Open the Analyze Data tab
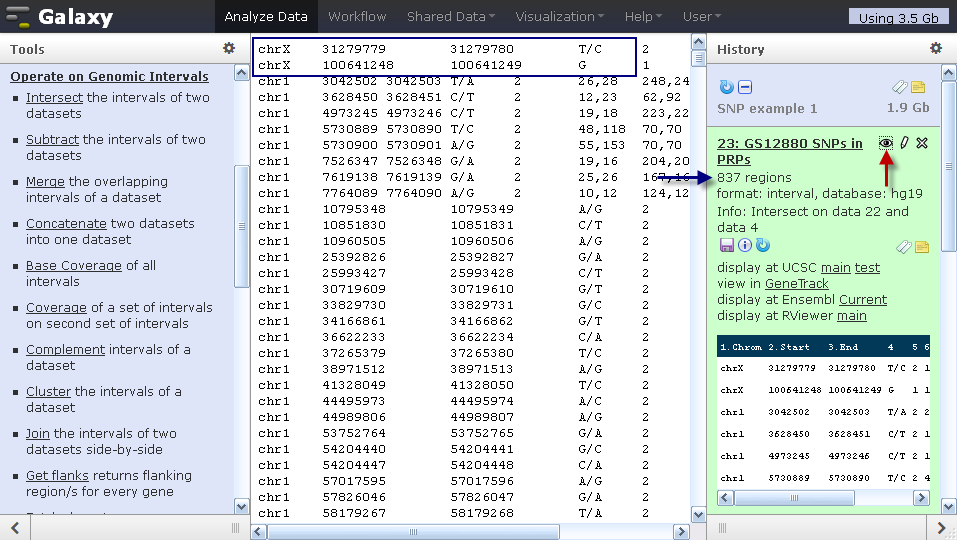The height and width of the screenshot is (540, 957). click(x=266, y=16)
